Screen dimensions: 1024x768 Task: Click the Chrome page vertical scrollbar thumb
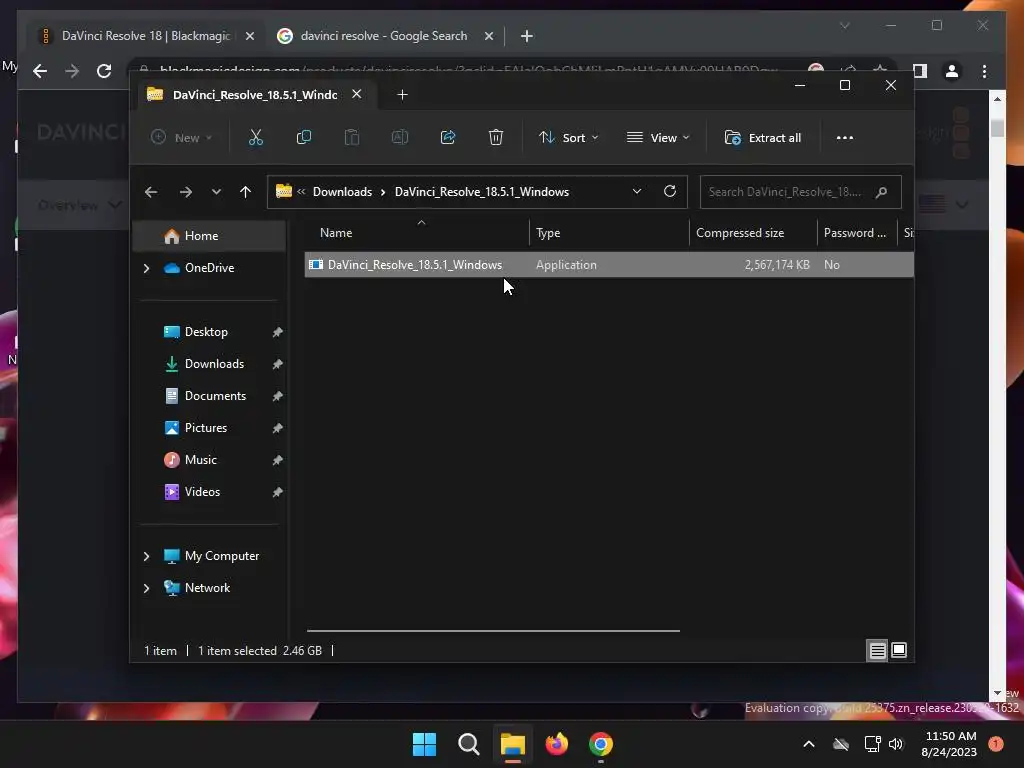[997, 127]
